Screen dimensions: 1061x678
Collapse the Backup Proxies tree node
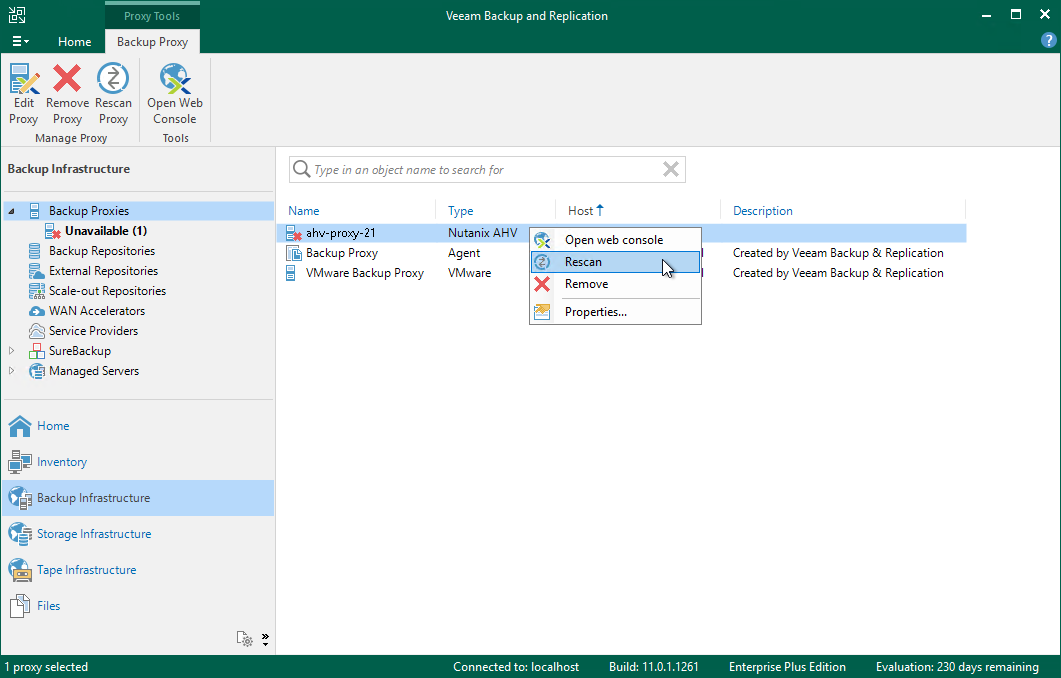point(12,211)
